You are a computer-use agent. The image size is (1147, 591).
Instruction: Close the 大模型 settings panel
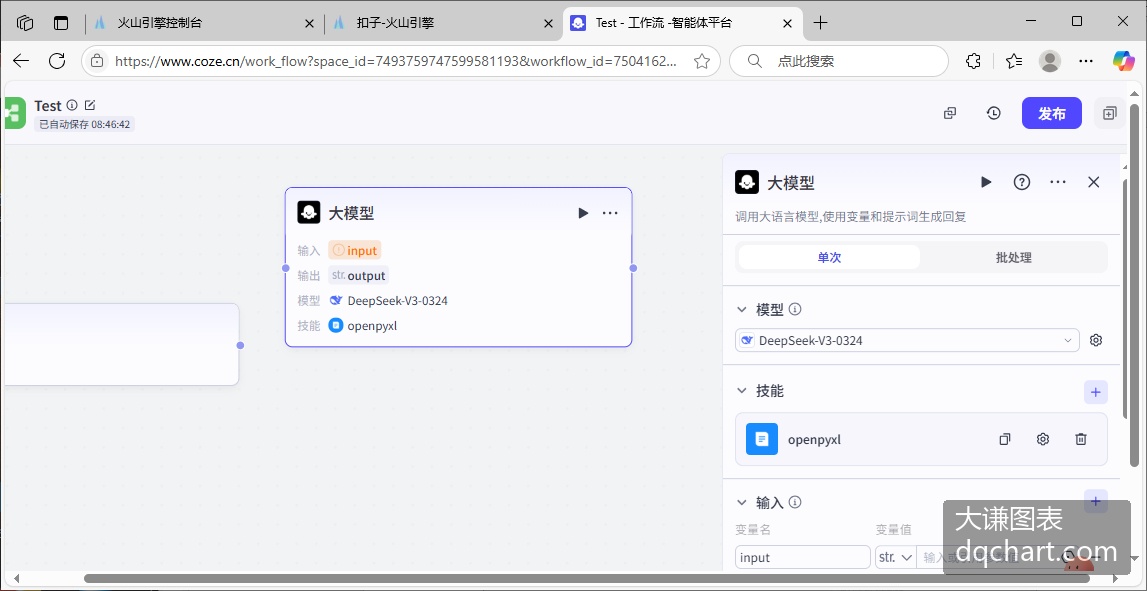(x=1094, y=182)
